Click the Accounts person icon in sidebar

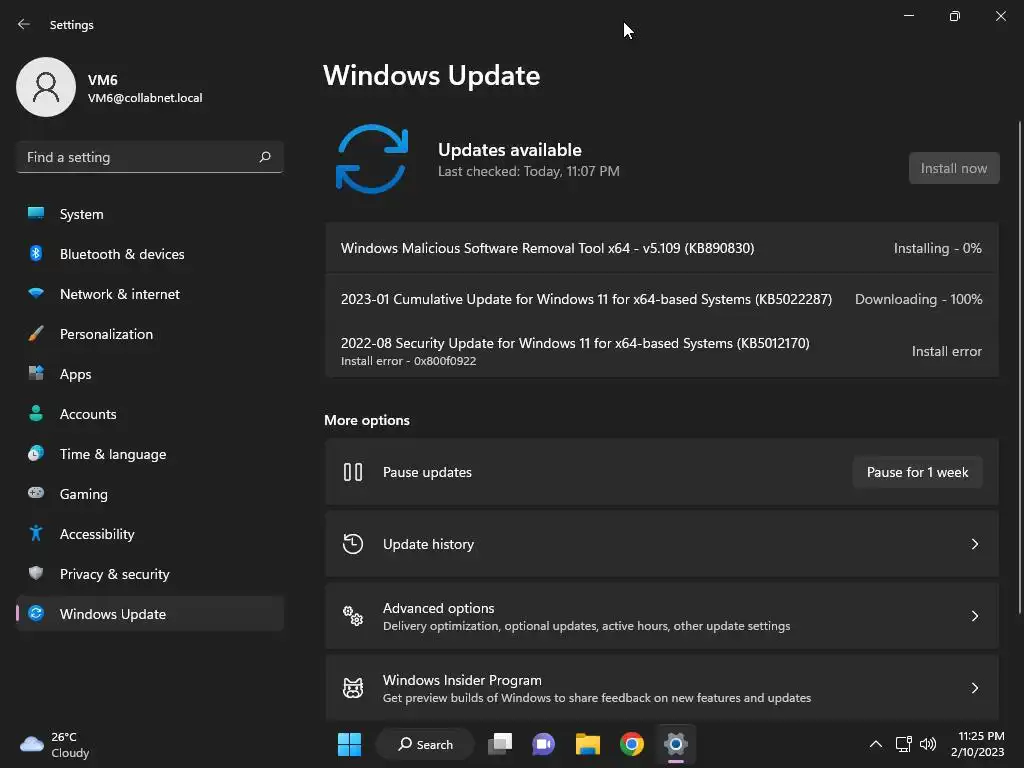point(36,413)
